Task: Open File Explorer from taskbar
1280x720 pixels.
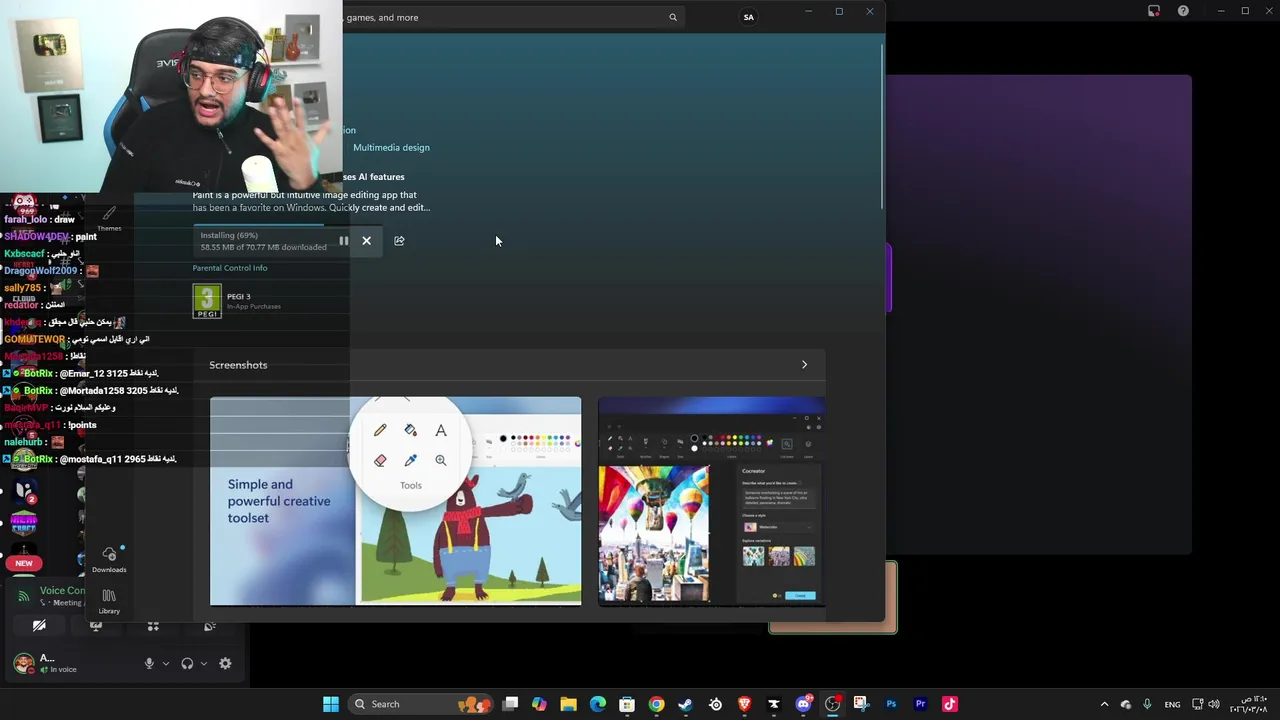Action: pos(568,704)
